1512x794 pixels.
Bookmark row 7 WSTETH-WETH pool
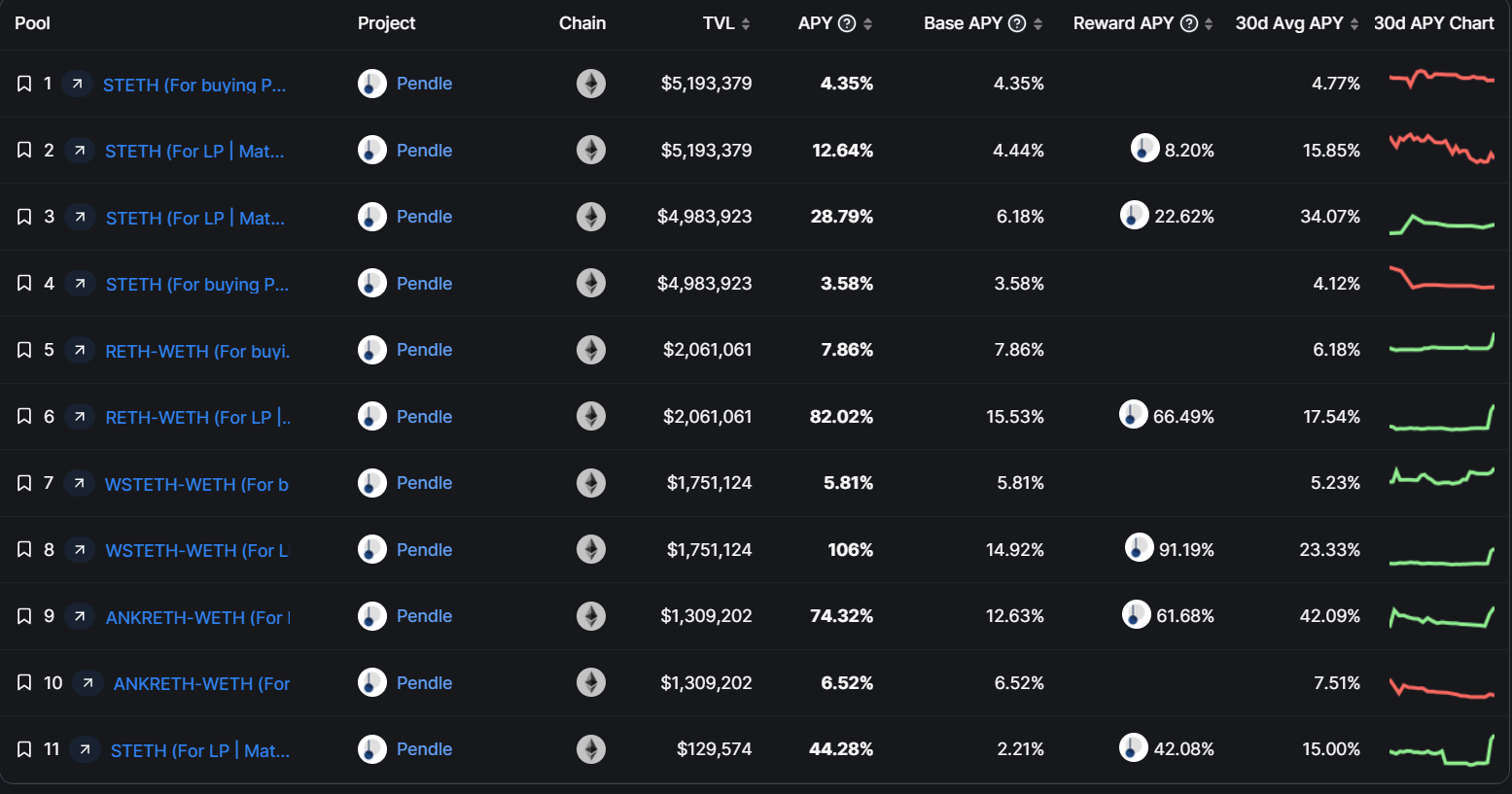(24, 482)
